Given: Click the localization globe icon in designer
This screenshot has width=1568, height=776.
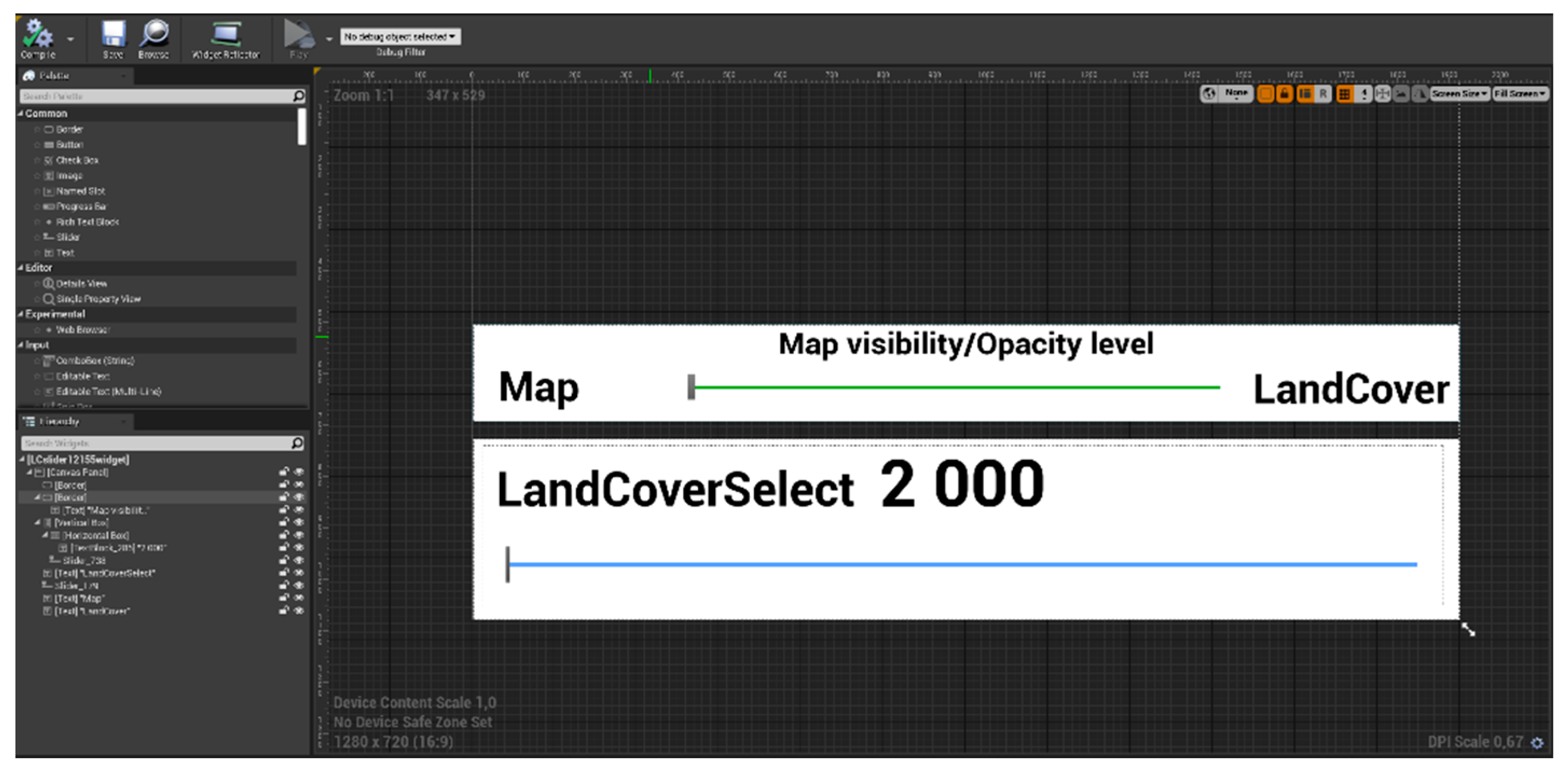Looking at the screenshot, I should 1210,93.
